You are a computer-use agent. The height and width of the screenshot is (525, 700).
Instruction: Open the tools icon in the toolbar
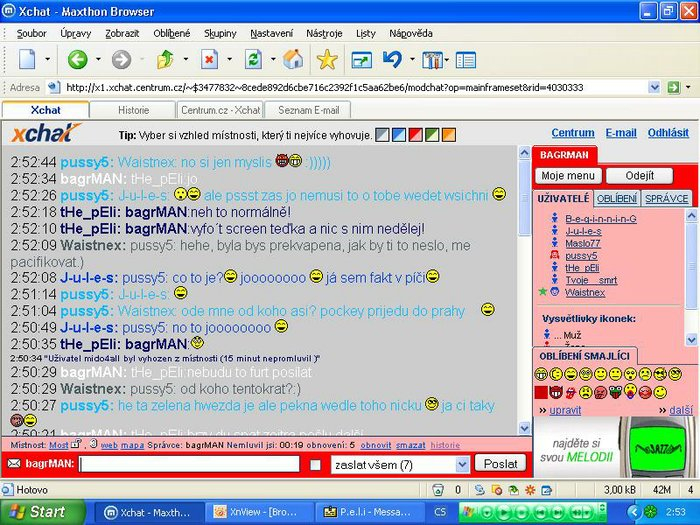pos(432,60)
